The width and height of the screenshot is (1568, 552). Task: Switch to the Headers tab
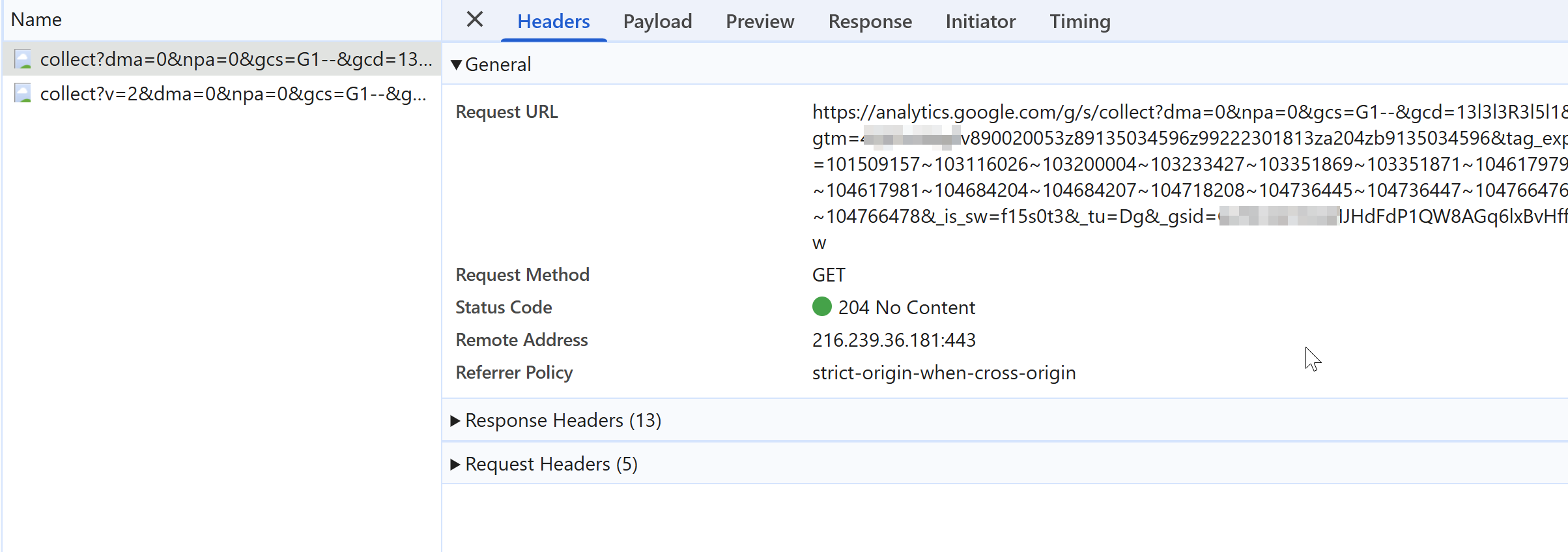click(x=553, y=22)
